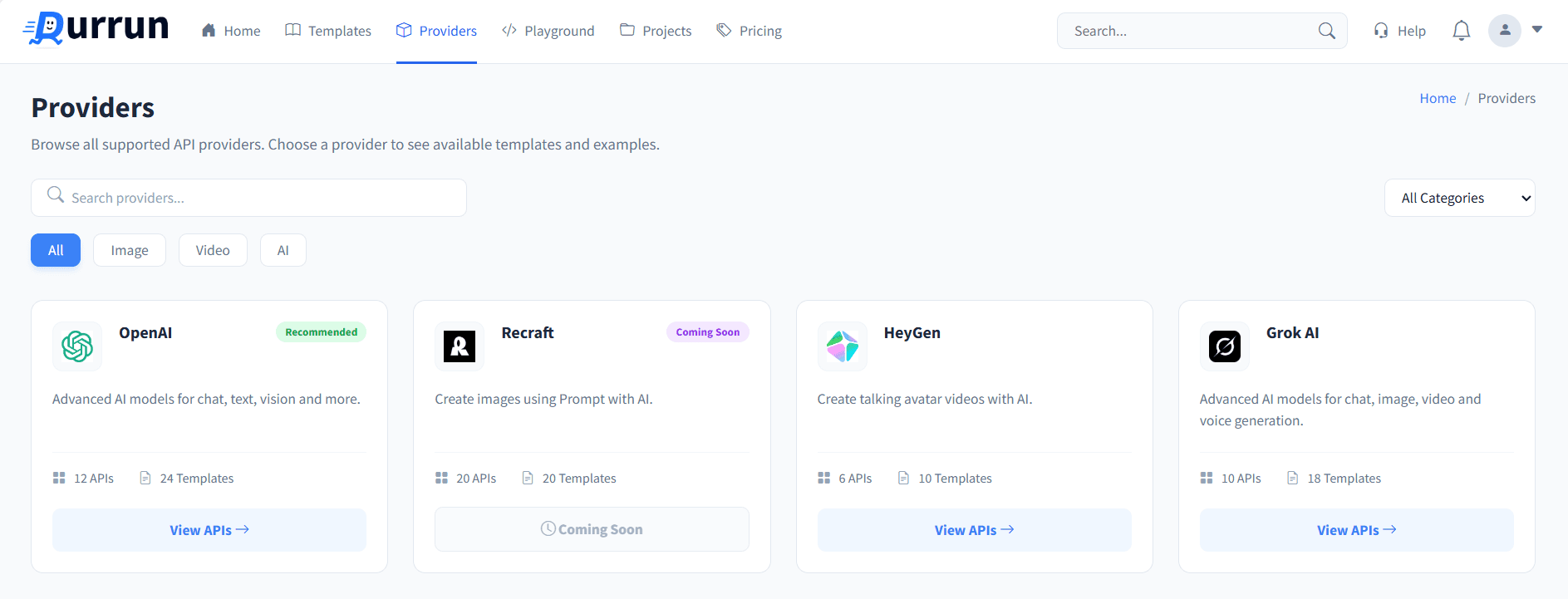
Task: Filter providers by Video
Action: [213, 250]
